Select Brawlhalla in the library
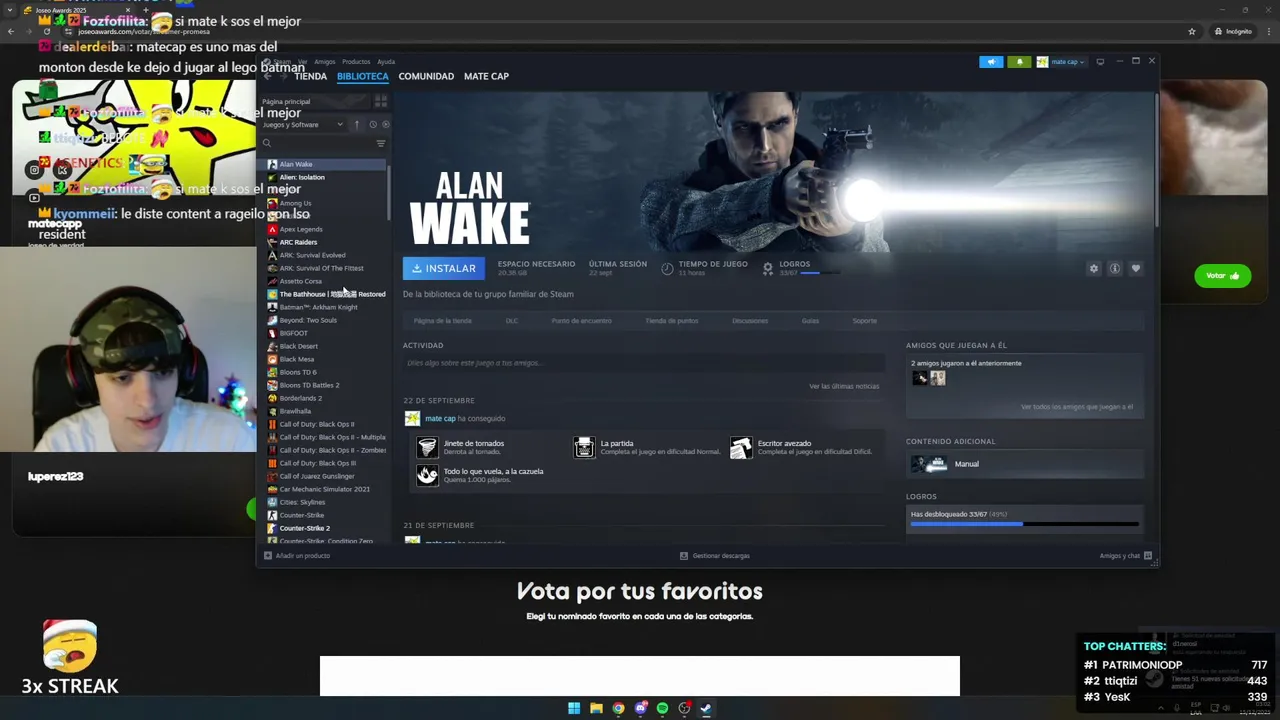Image resolution: width=1280 pixels, height=720 pixels. (x=295, y=411)
